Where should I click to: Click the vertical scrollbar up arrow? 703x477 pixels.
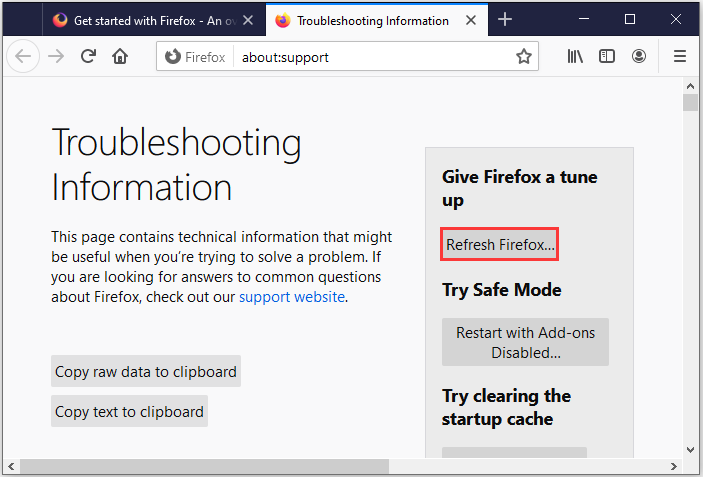(690, 86)
